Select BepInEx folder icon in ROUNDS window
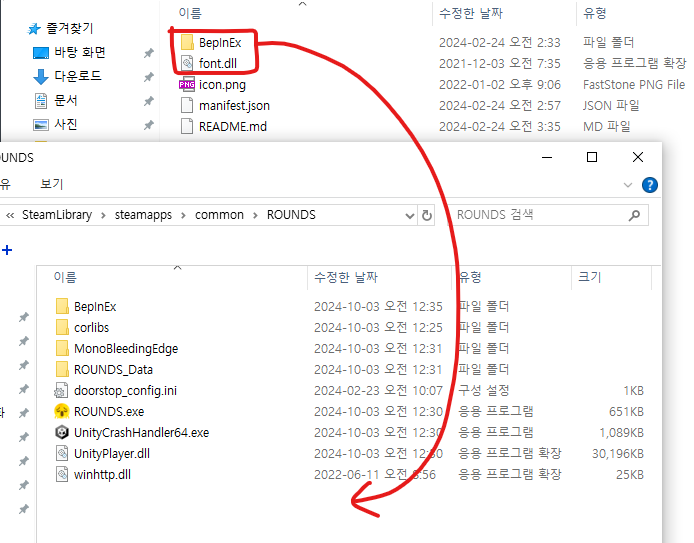This screenshot has height=543, width=694. click(x=62, y=306)
